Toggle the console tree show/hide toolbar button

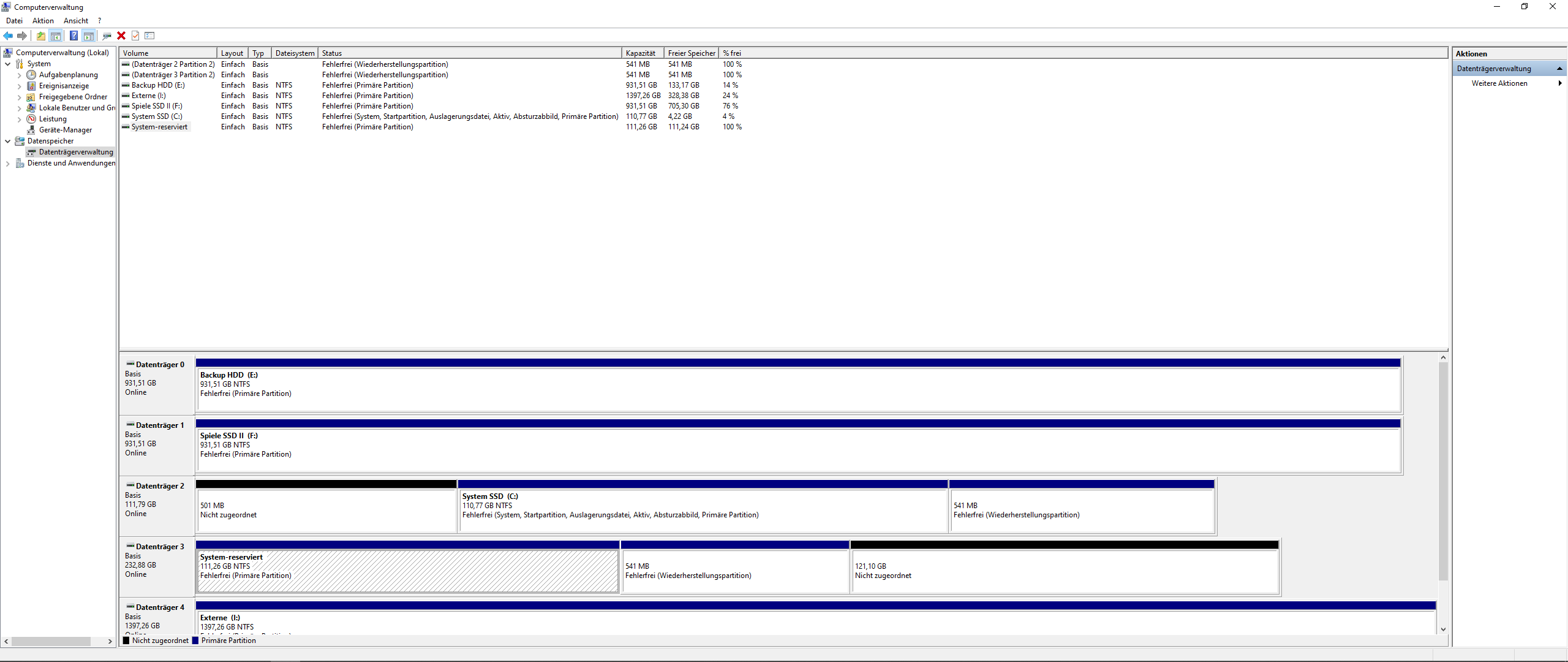coord(56,36)
